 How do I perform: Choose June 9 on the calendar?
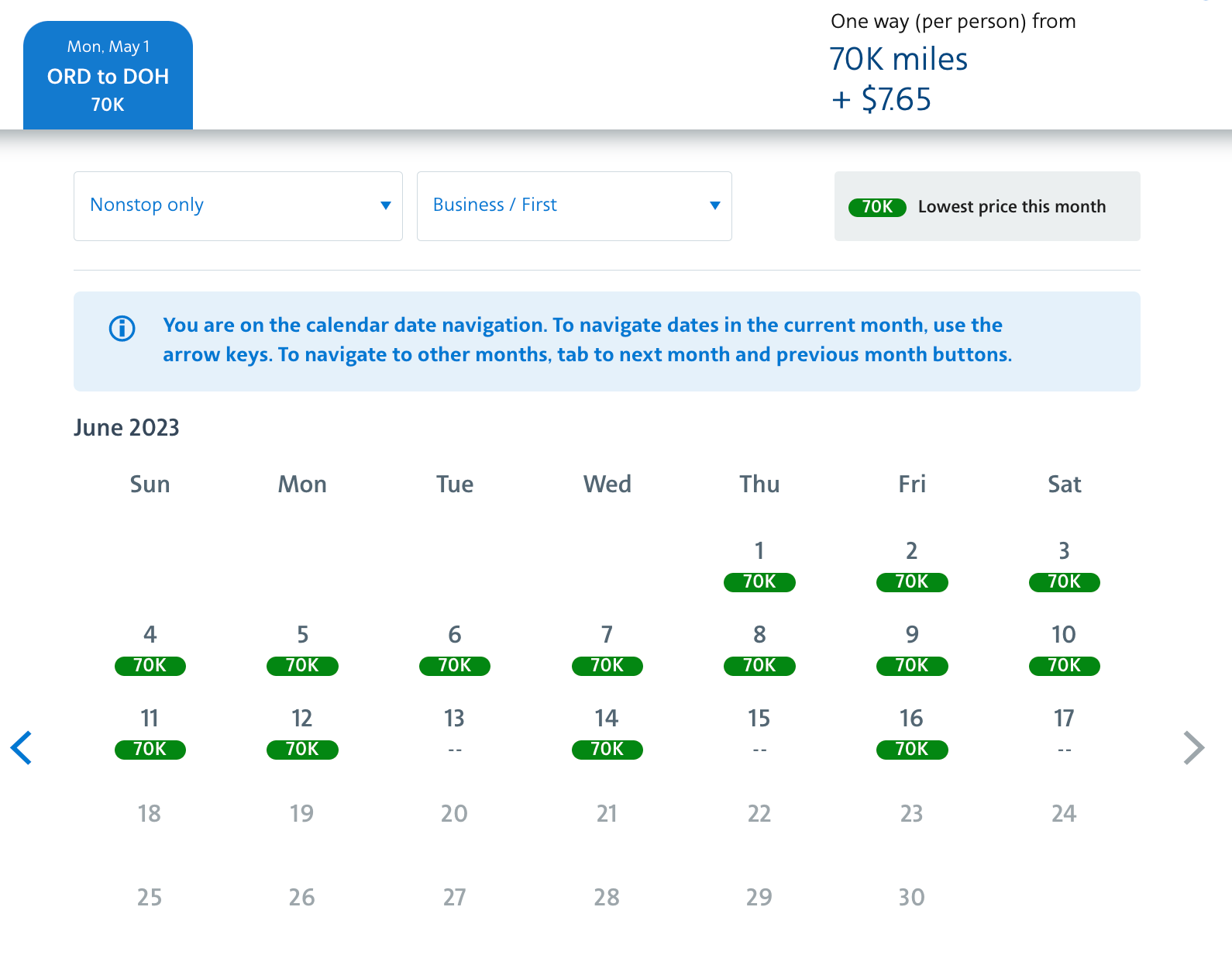pos(912,650)
